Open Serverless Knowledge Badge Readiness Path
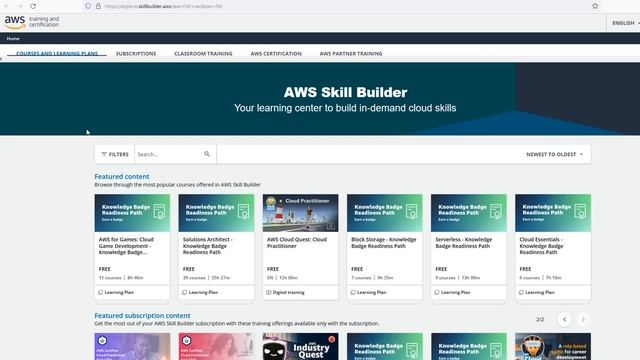 click(464, 242)
